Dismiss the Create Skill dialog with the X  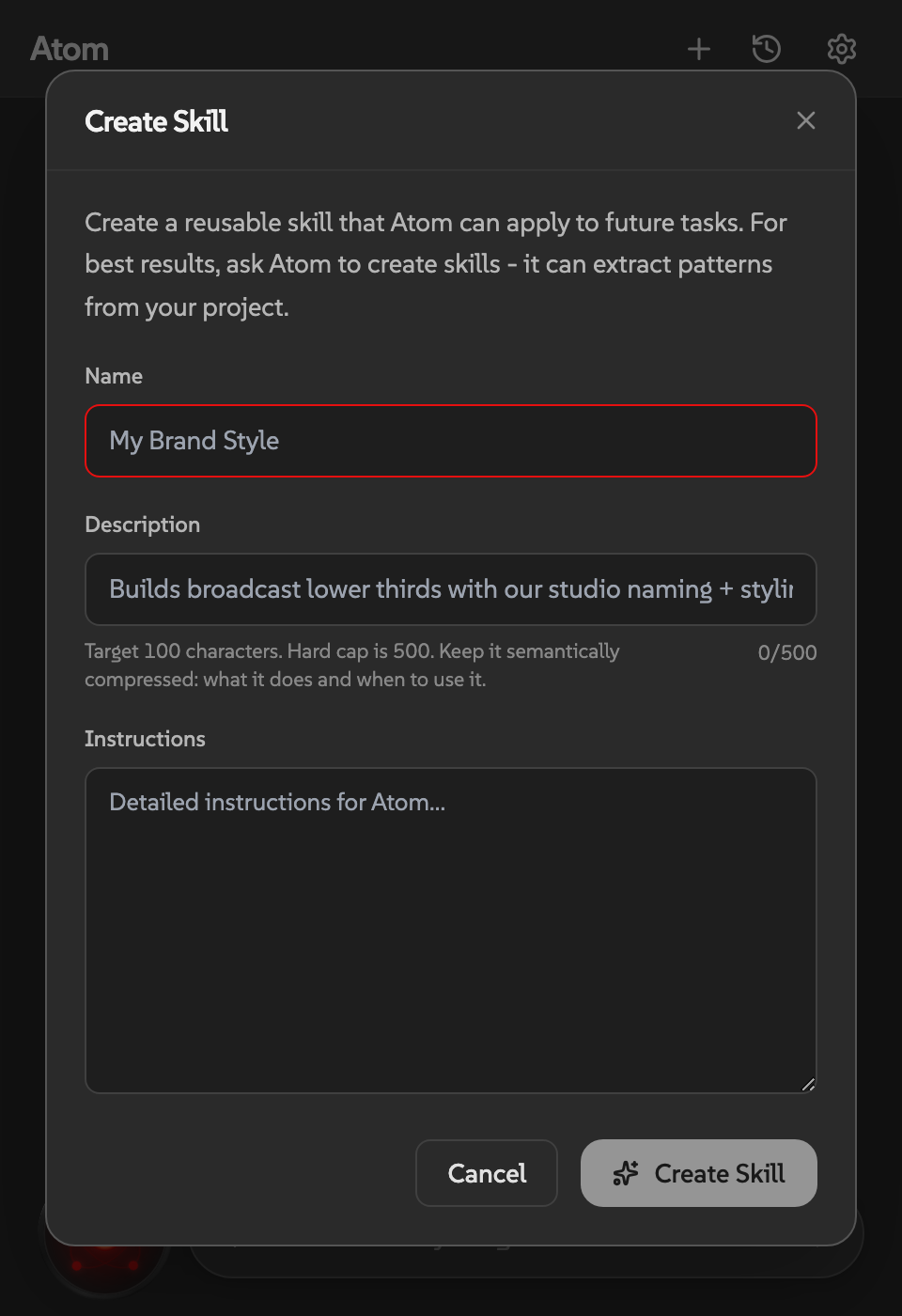[806, 120]
